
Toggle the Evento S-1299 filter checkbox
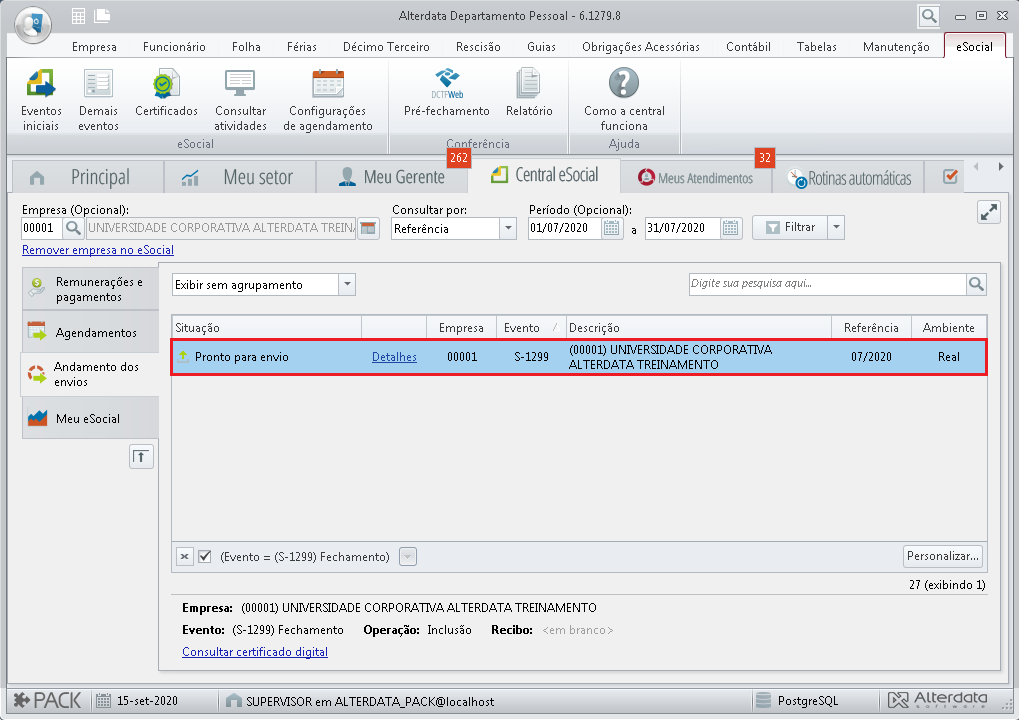click(x=205, y=557)
